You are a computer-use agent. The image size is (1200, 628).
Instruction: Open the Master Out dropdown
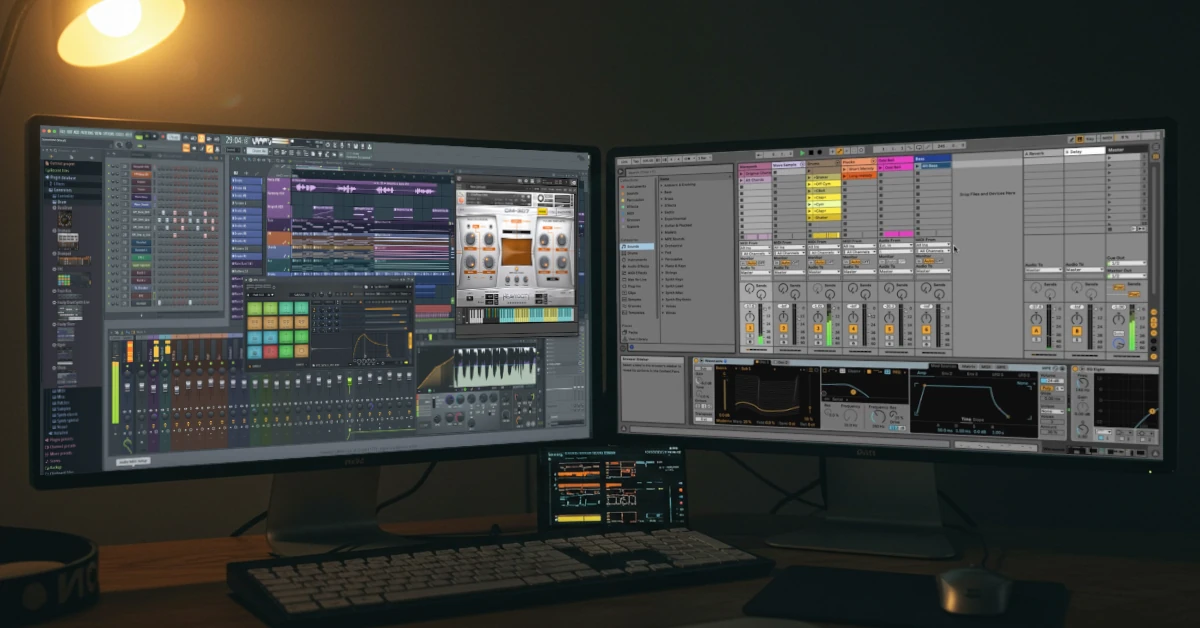(x=1127, y=276)
